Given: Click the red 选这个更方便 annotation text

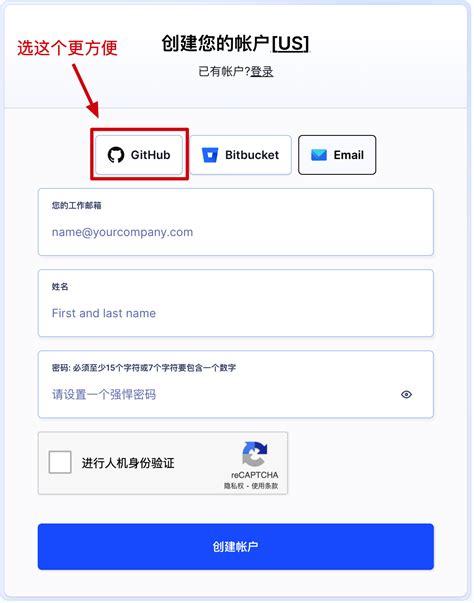Looking at the screenshot, I should click(67, 48).
